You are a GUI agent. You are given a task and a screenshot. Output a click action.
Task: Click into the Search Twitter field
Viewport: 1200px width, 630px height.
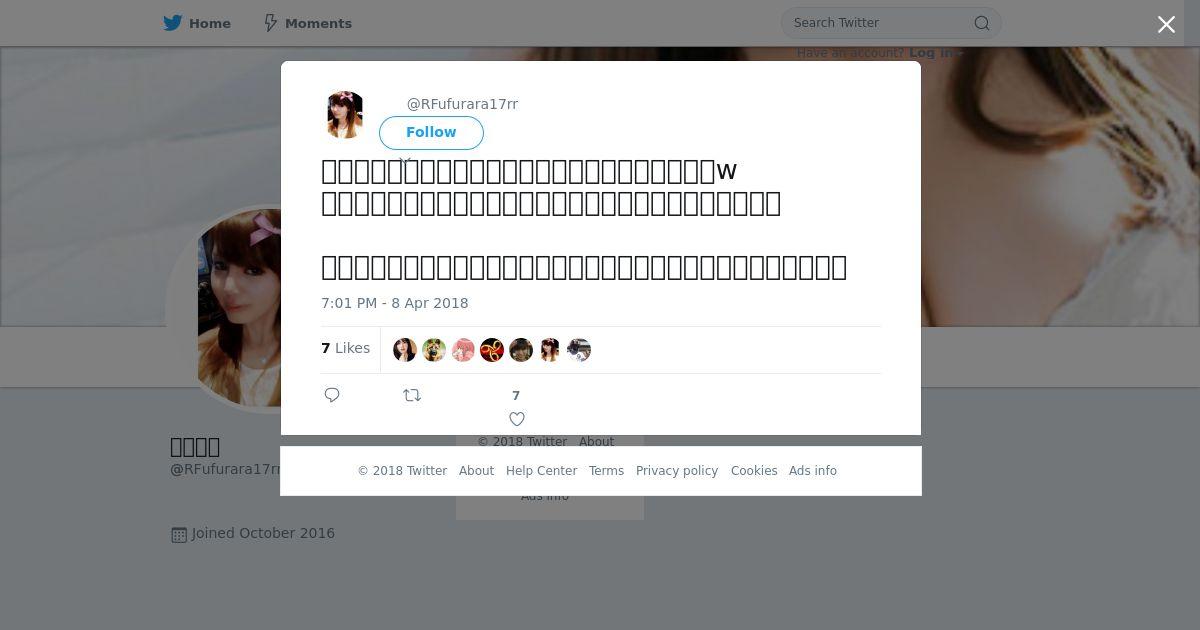pyautogui.click(x=880, y=23)
